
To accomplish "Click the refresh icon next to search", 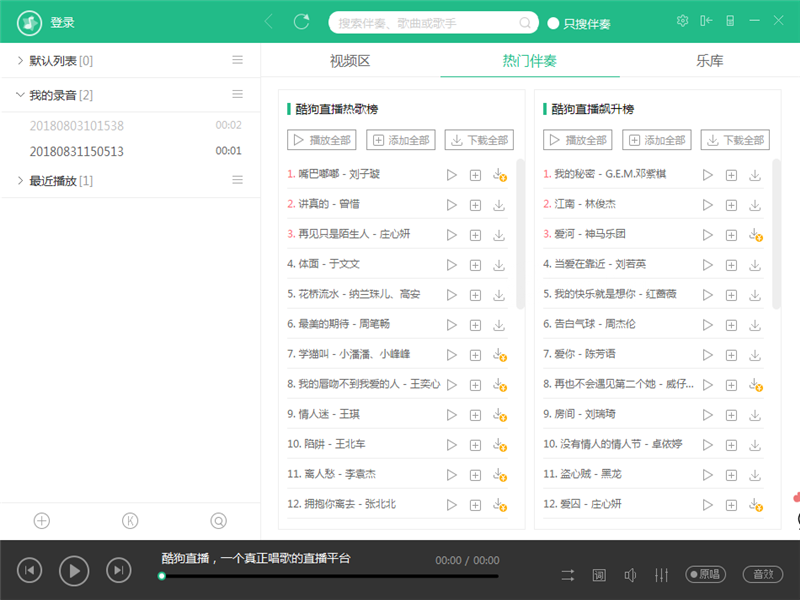I will (302, 21).
